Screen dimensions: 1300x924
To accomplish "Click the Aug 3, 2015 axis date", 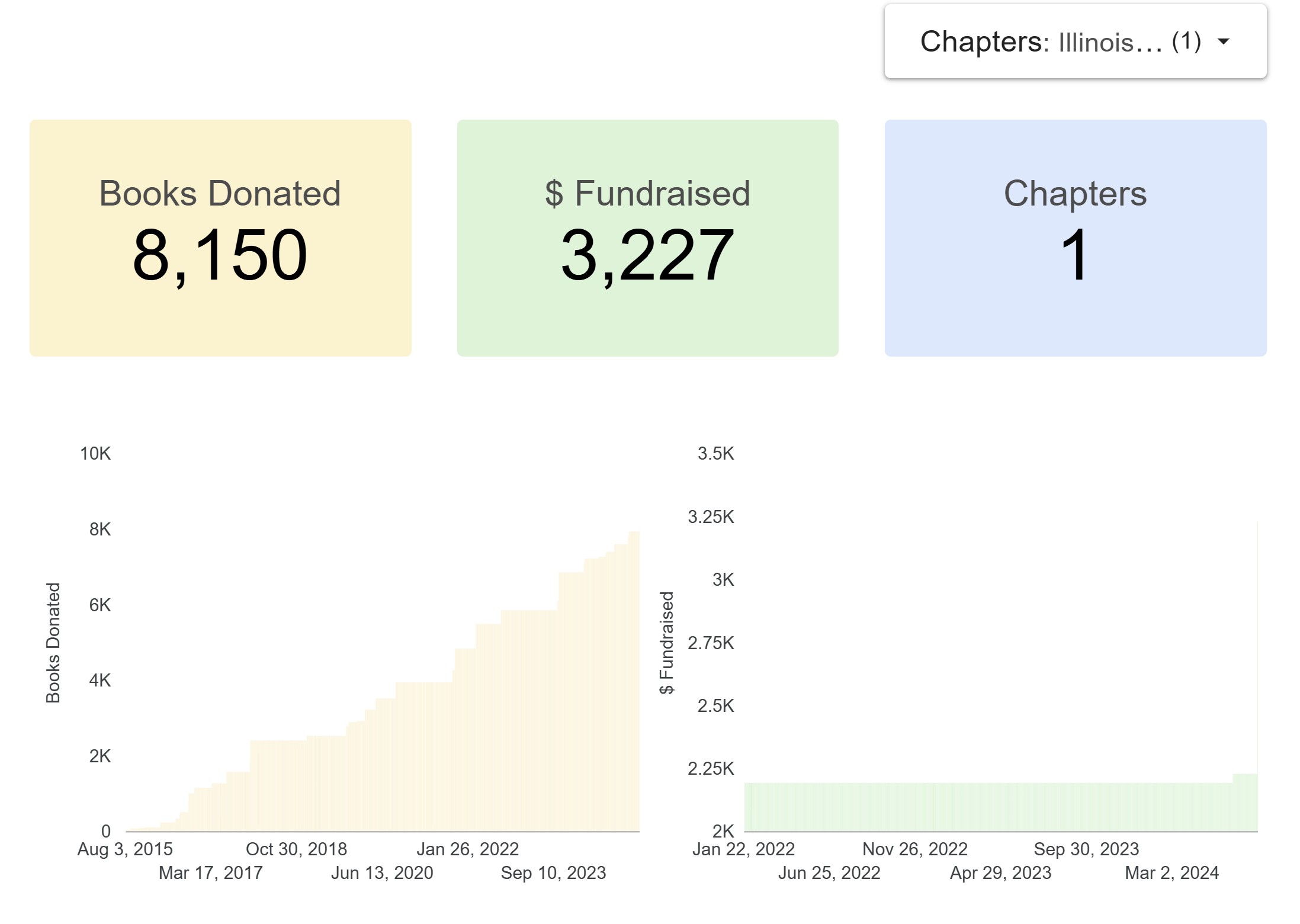I will [x=125, y=849].
